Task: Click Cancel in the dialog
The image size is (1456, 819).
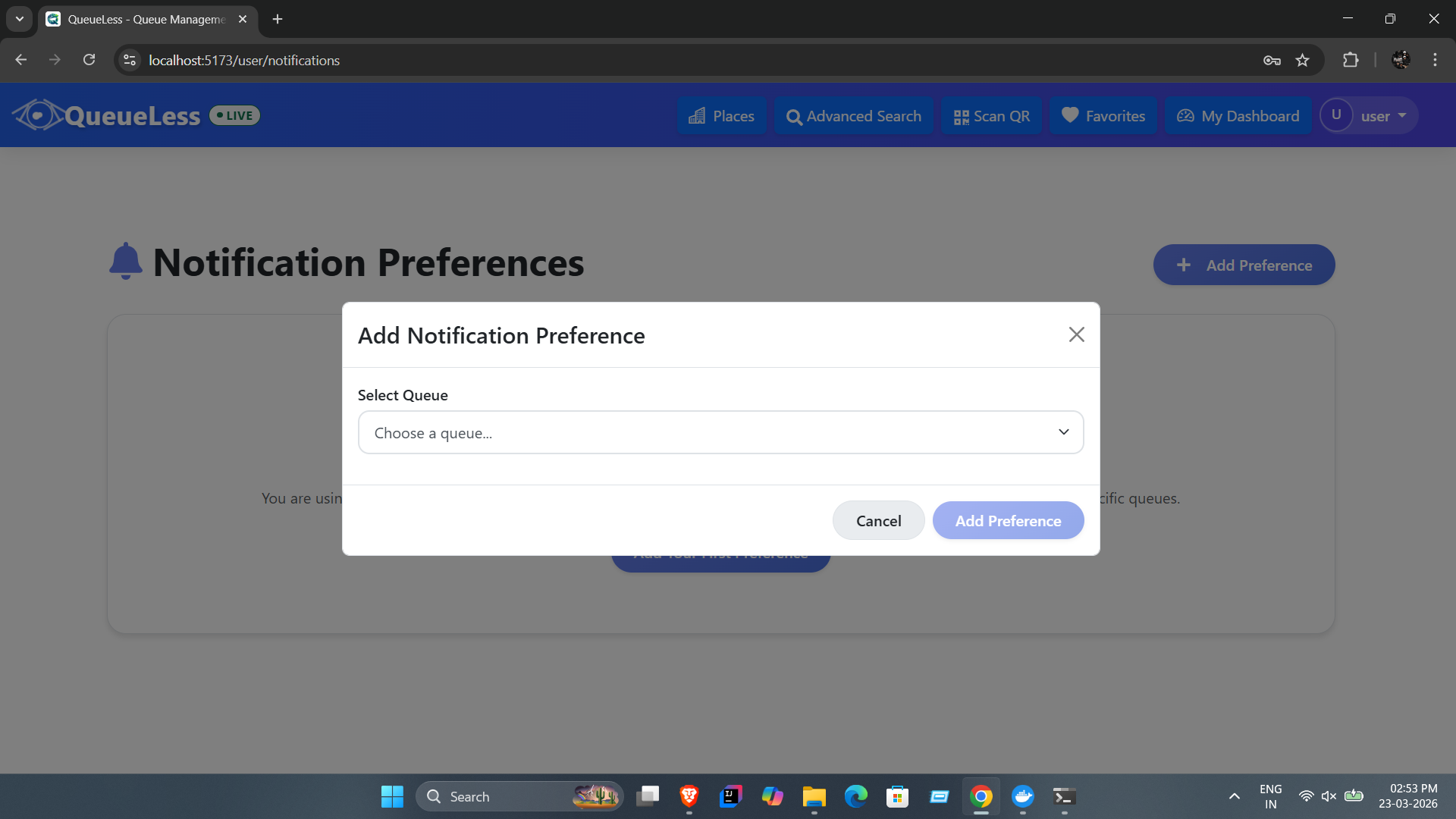Action: [878, 520]
